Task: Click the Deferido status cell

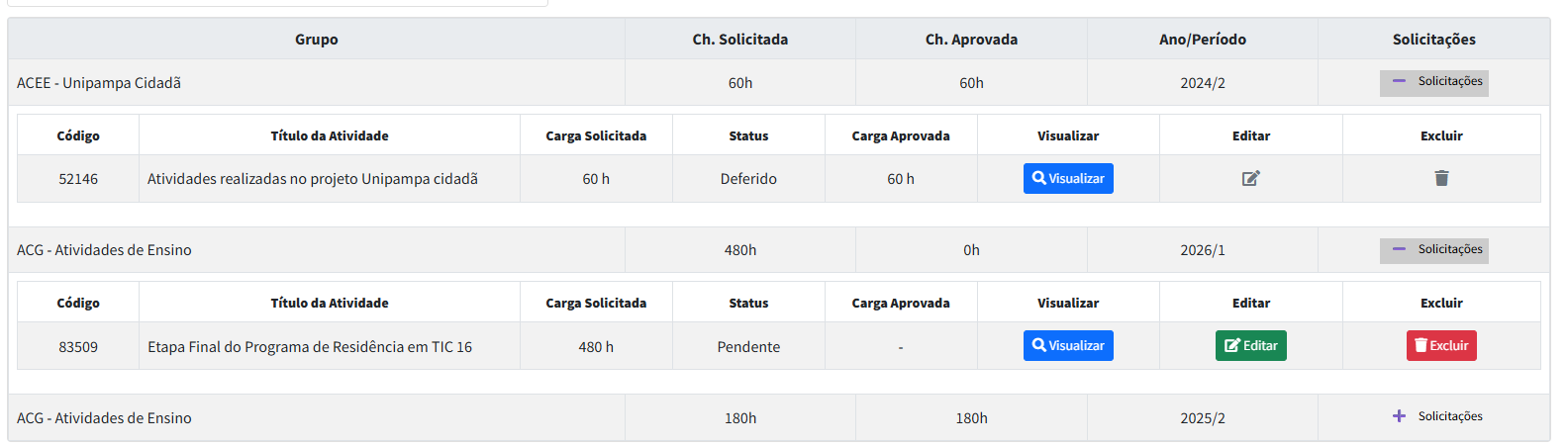Action: (748, 179)
